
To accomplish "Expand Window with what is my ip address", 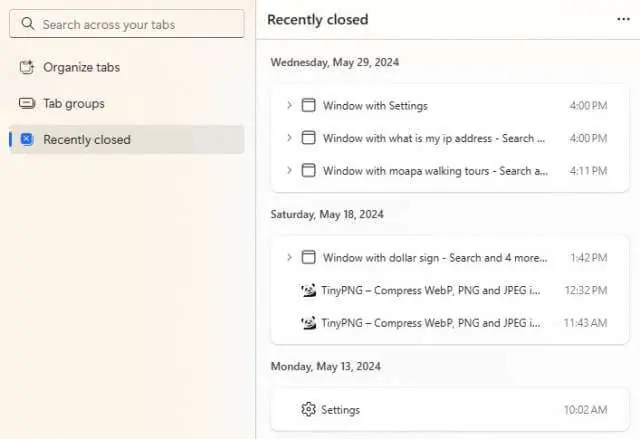I will point(289,138).
